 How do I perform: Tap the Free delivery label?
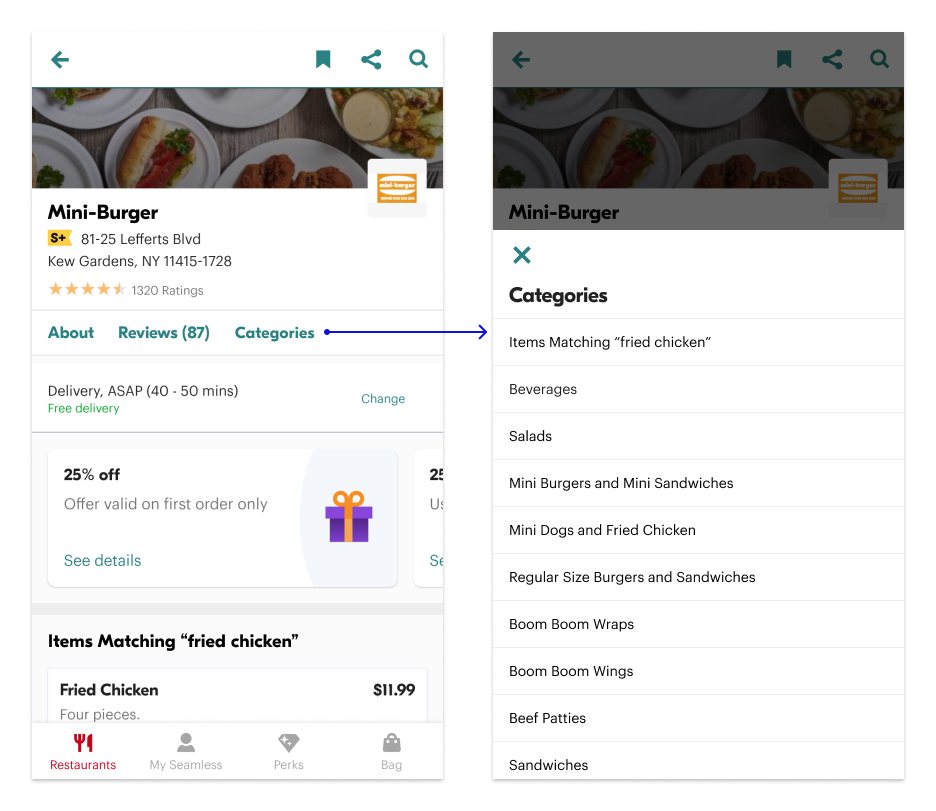tap(84, 408)
